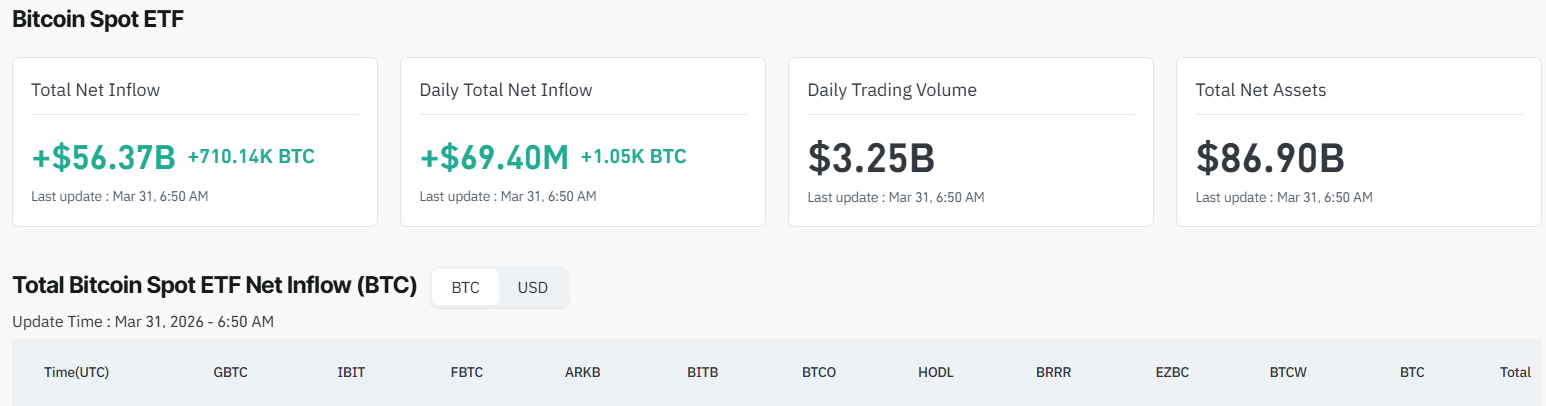Click the BTCO column header
Image resolution: width=1546 pixels, height=406 pixels.
point(819,372)
